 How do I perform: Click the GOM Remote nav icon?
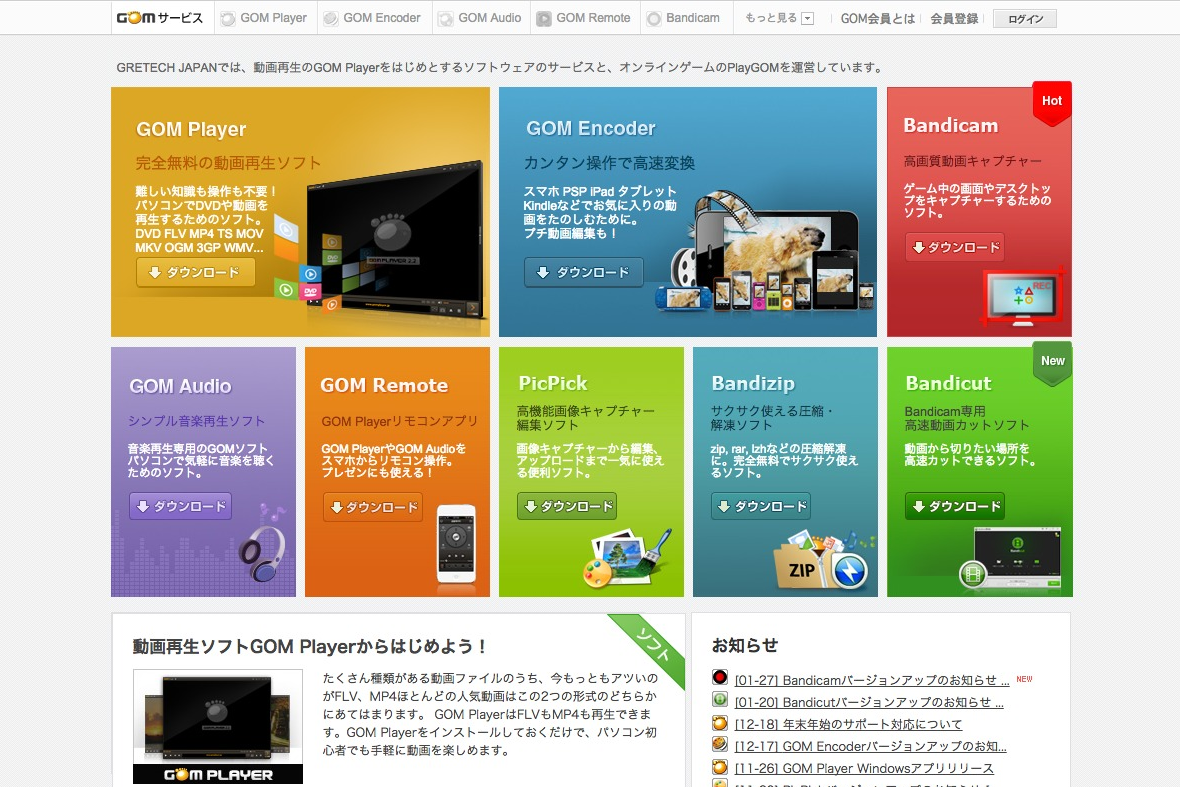(543, 19)
